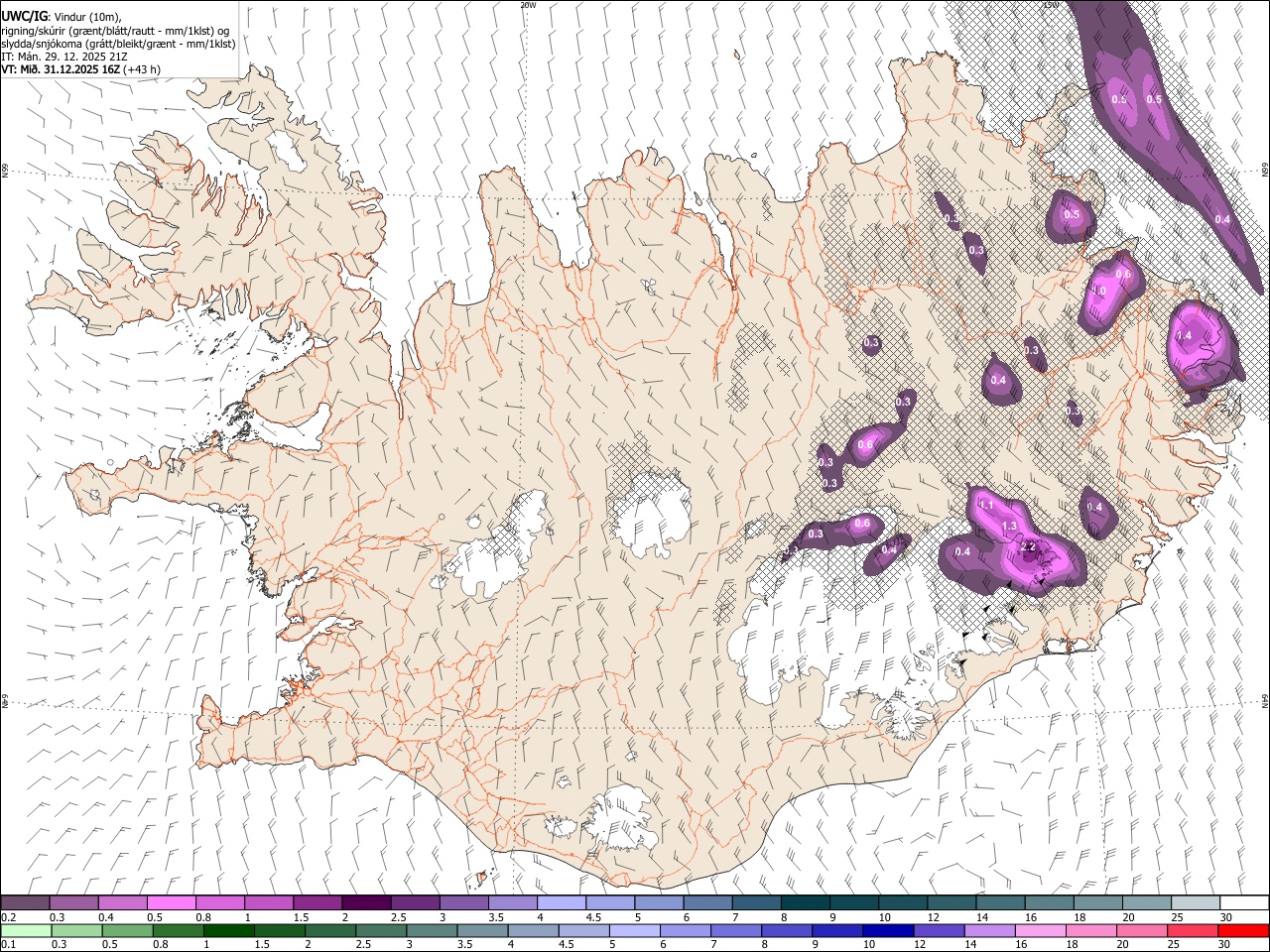The width and height of the screenshot is (1270, 952).
Task: Select the upper-row 4 pale lavender swatch
Action: pos(562,902)
